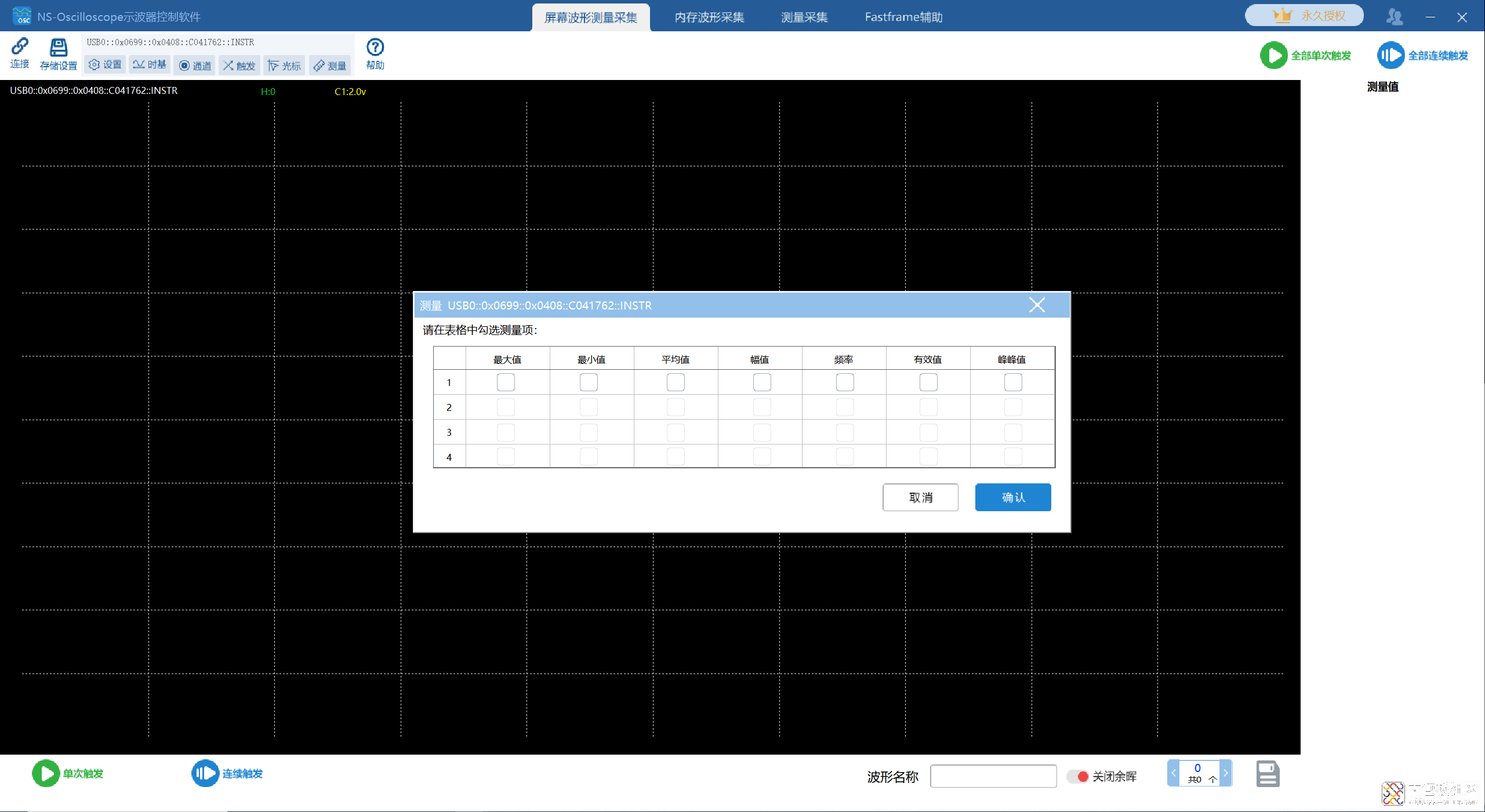
Task: Click the save waveform disk icon
Action: pos(1268,774)
